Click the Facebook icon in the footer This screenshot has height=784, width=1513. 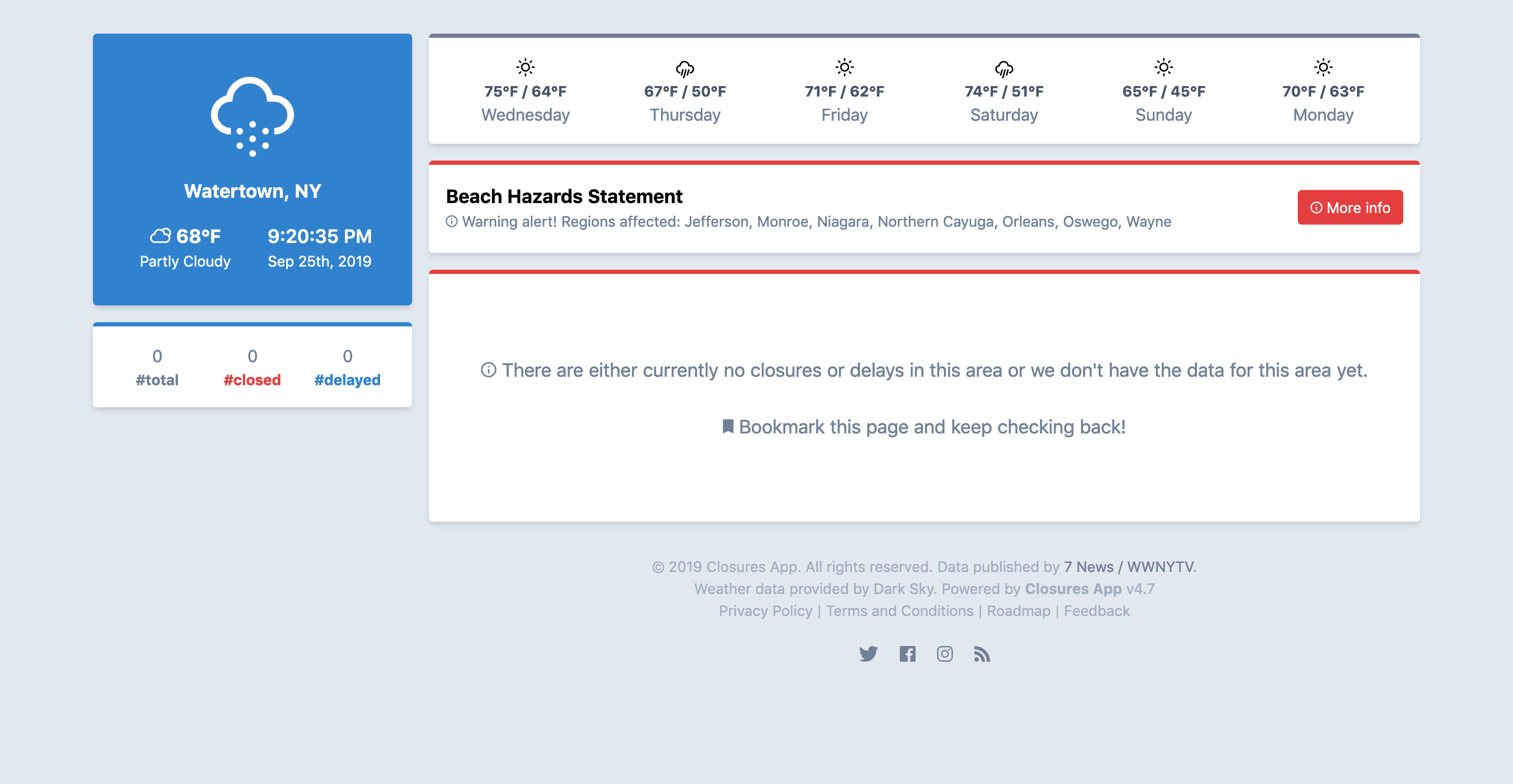pos(908,654)
